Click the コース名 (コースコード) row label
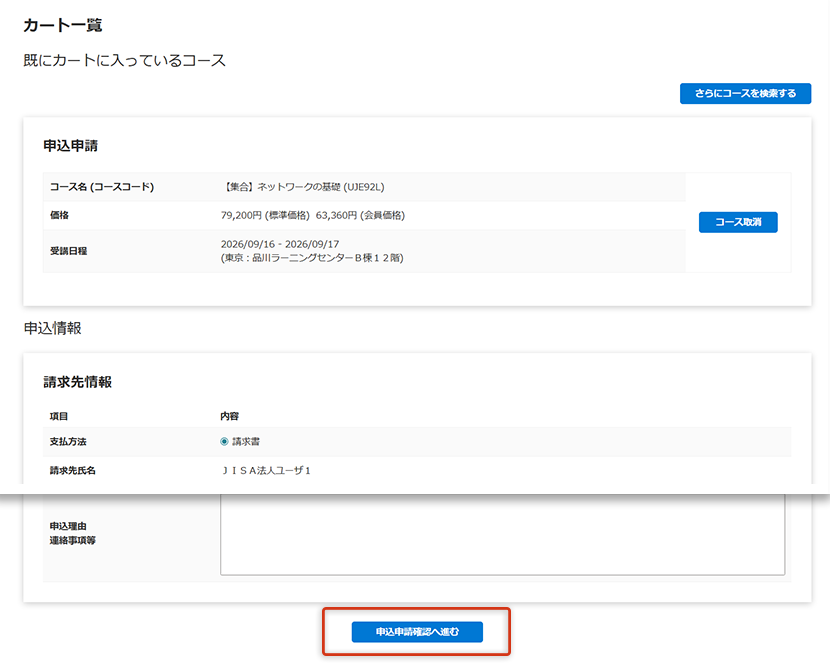 102,187
